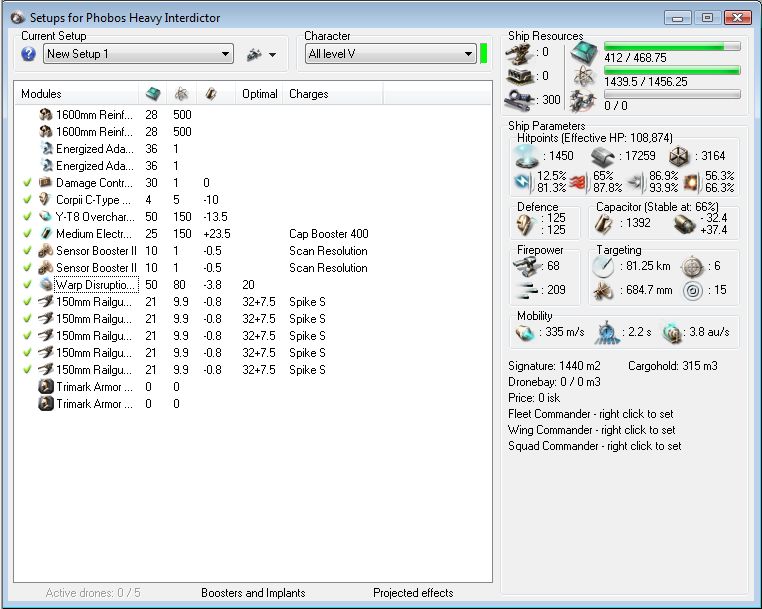This screenshot has height=609, width=762.
Task: Click the powergrid column header icon
Action: coord(182,94)
